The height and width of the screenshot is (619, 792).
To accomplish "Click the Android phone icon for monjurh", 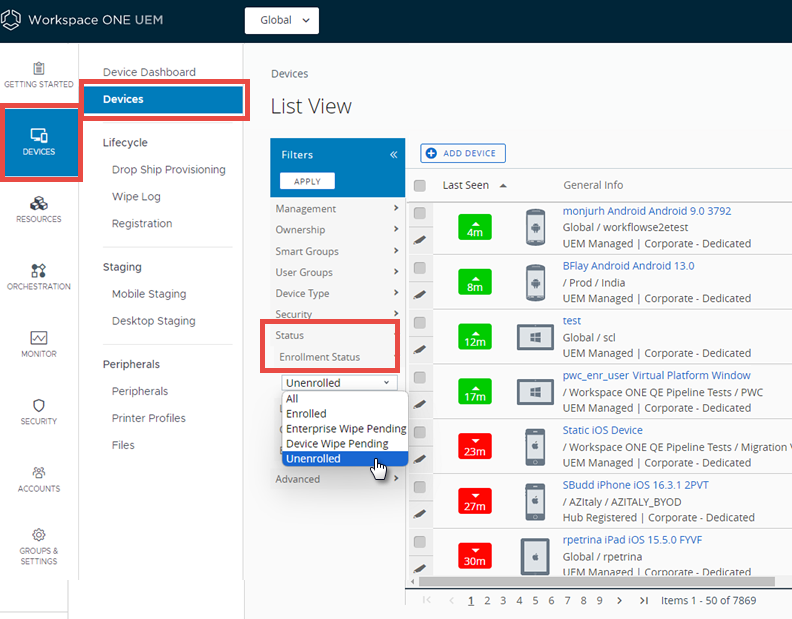I will point(535,227).
